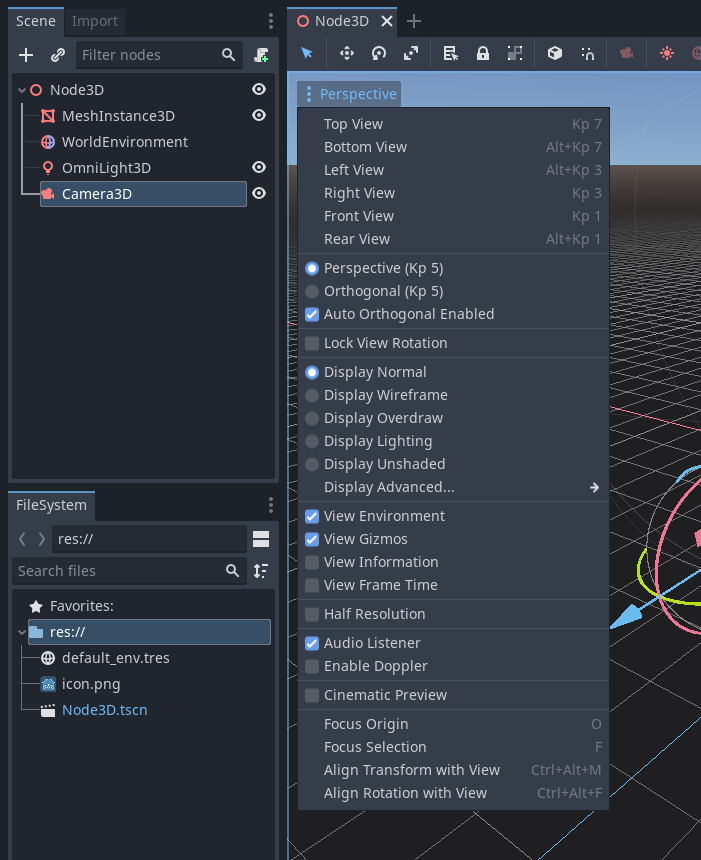Screen dimensions: 701x860
Task: Click the sun preview toolbar icon
Action: click(x=667, y=53)
